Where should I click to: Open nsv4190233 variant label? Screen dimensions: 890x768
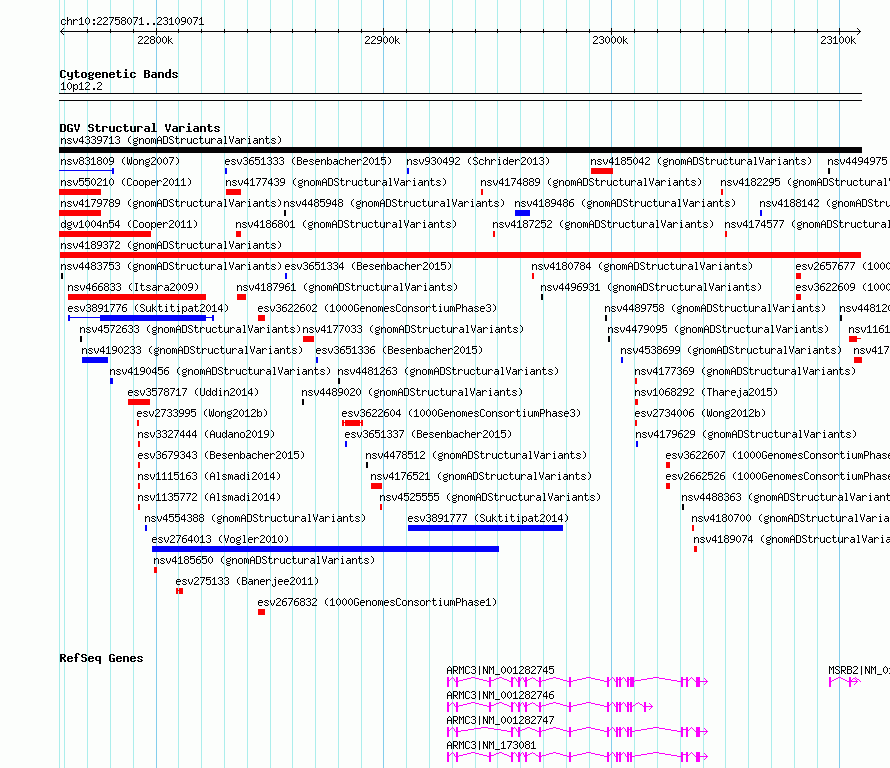point(192,350)
